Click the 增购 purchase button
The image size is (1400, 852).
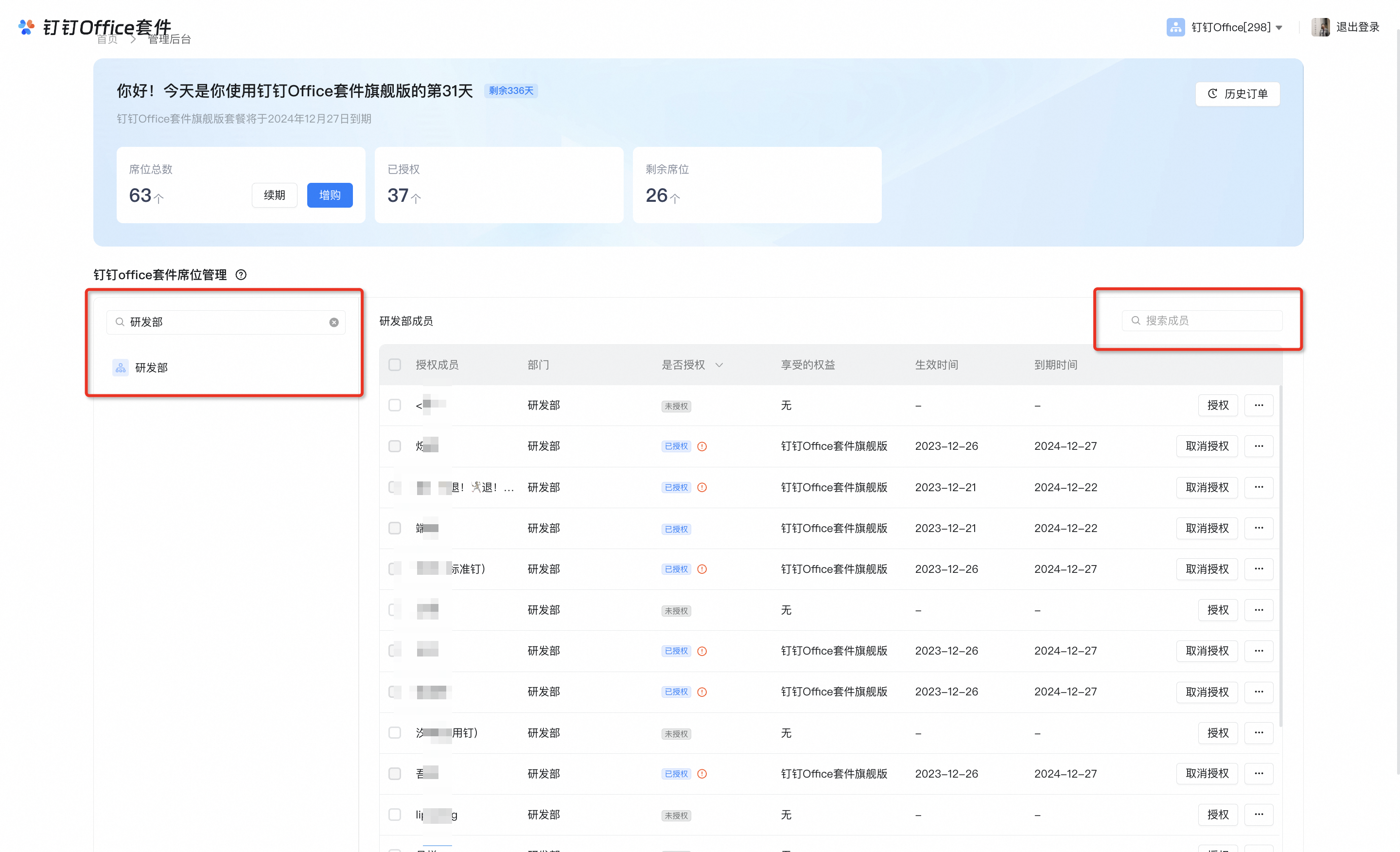point(330,195)
